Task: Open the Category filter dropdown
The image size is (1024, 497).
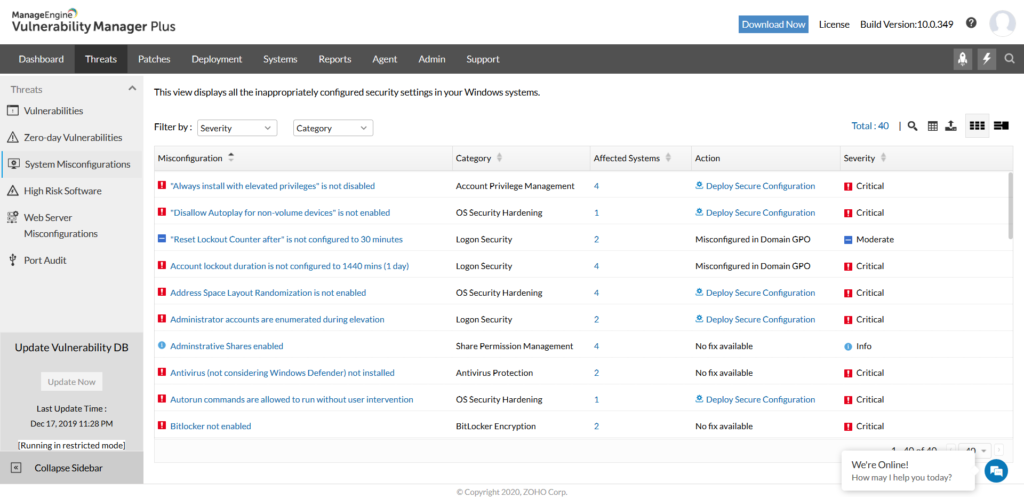Action: 332,128
